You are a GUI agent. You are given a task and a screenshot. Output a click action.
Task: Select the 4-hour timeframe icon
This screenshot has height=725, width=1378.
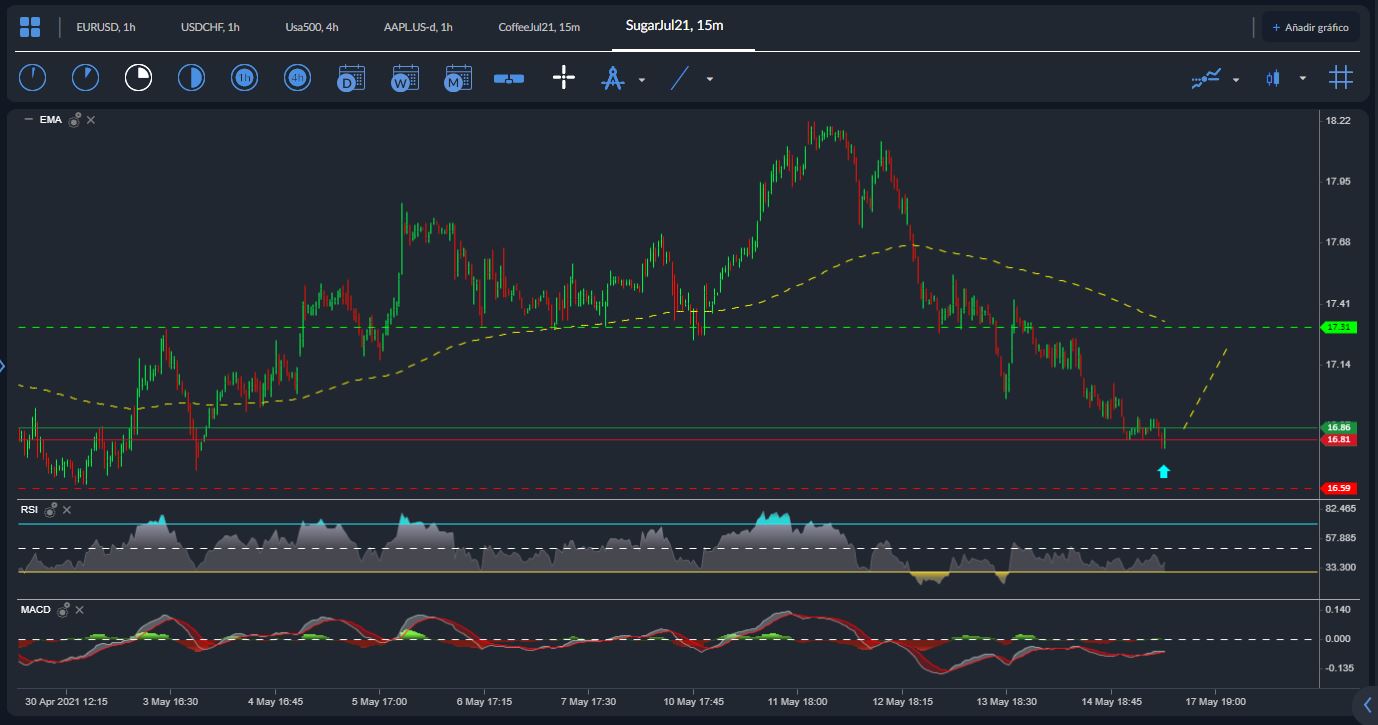coord(297,77)
